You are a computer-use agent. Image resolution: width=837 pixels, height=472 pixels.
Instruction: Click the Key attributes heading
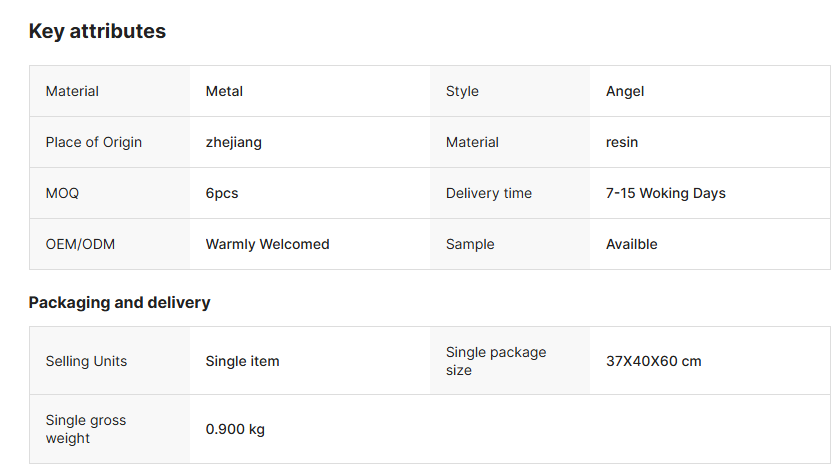pyautogui.click(x=97, y=32)
